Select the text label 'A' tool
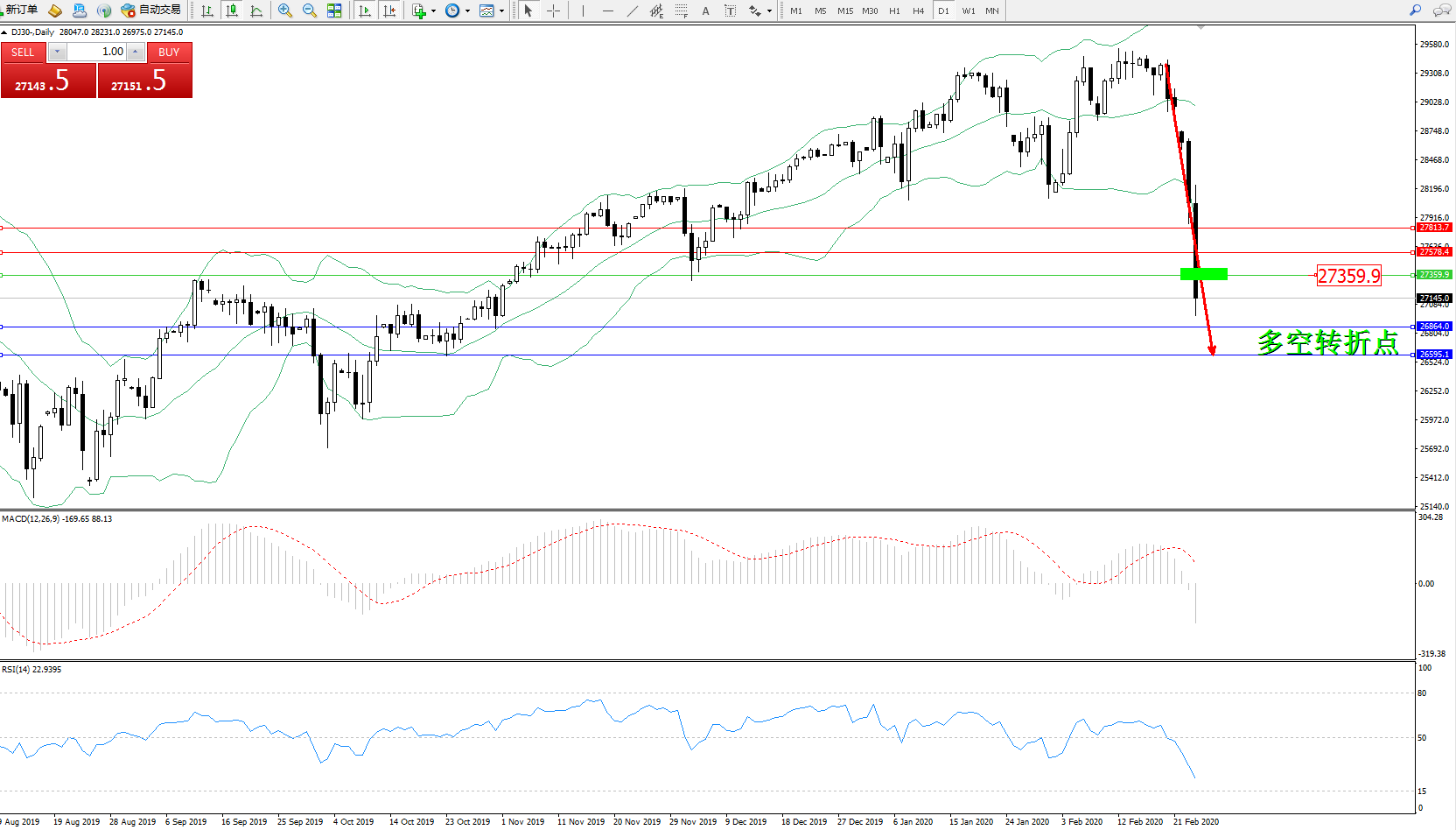The width and height of the screenshot is (1456, 830). pyautogui.click(x=705, y=11)
